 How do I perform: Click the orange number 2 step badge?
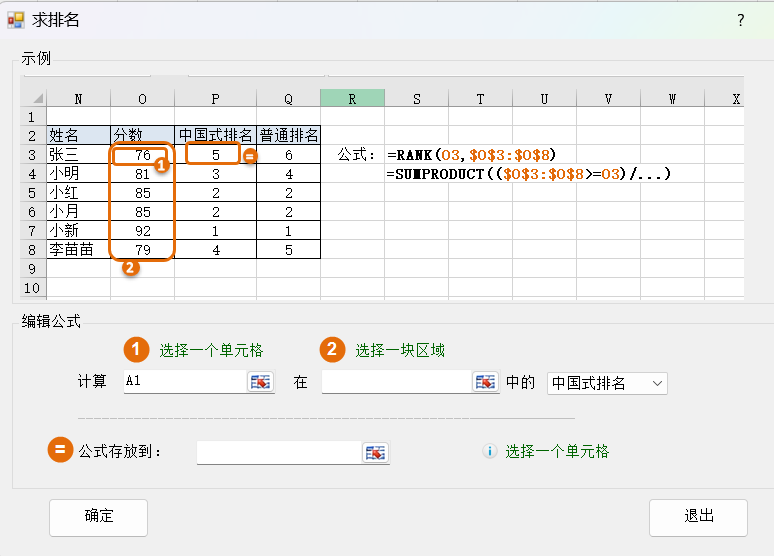332,349
